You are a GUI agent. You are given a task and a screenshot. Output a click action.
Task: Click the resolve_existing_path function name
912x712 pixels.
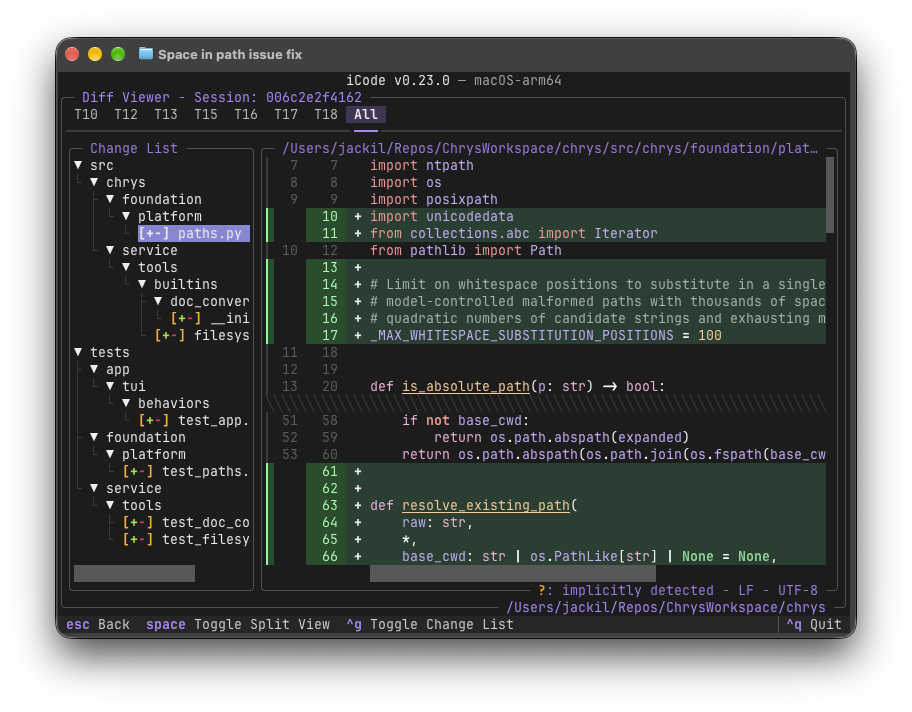click(x=486, y=505)
